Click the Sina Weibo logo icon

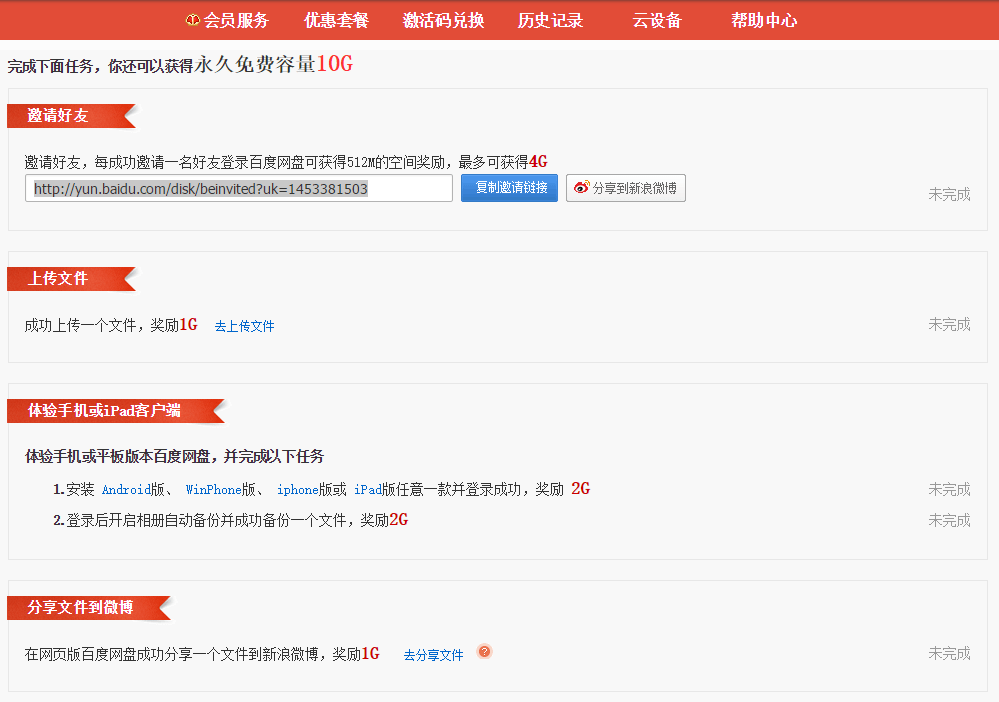(581, 188)
